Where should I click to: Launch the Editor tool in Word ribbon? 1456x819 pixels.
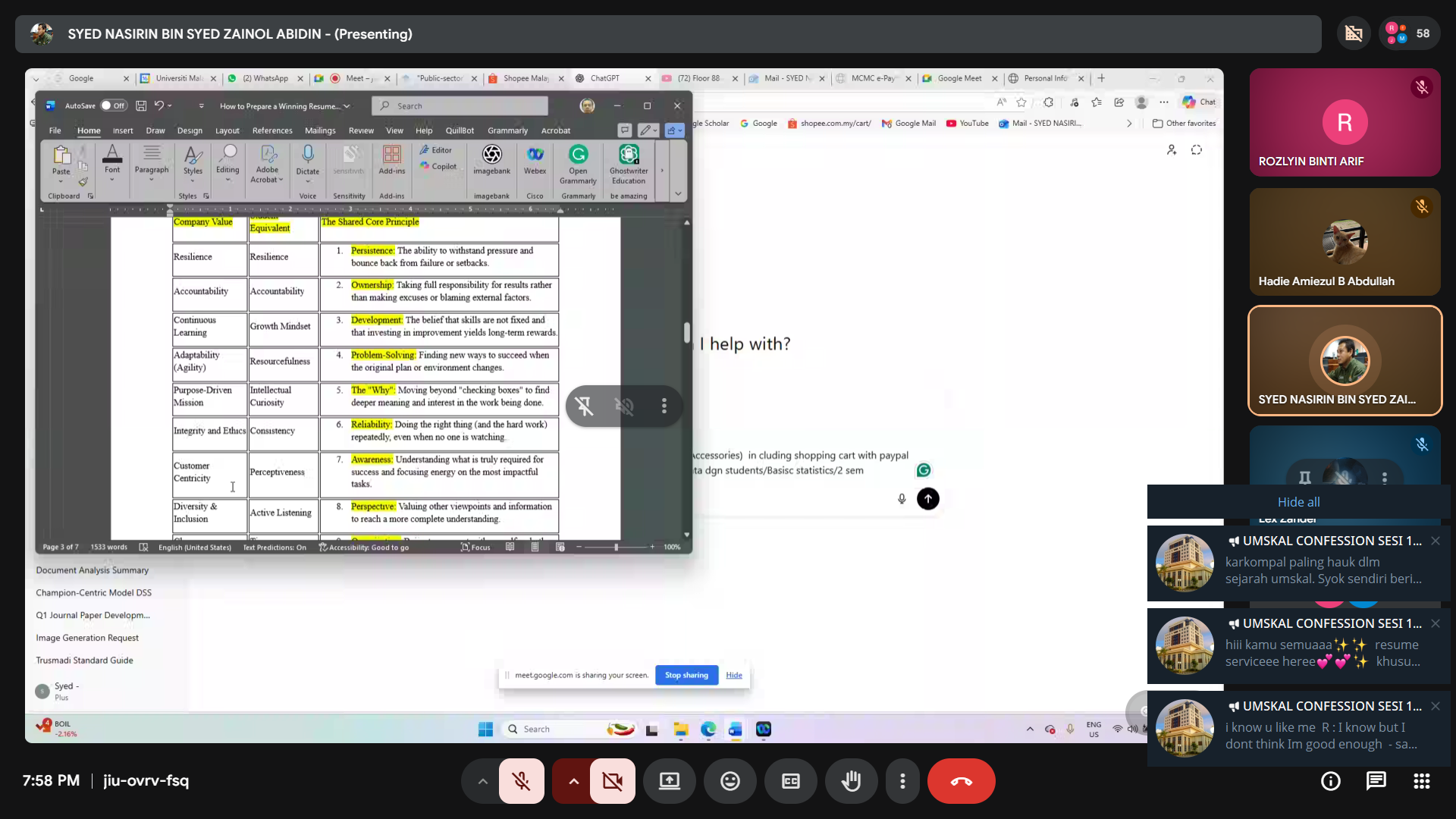tap(436, 150)
